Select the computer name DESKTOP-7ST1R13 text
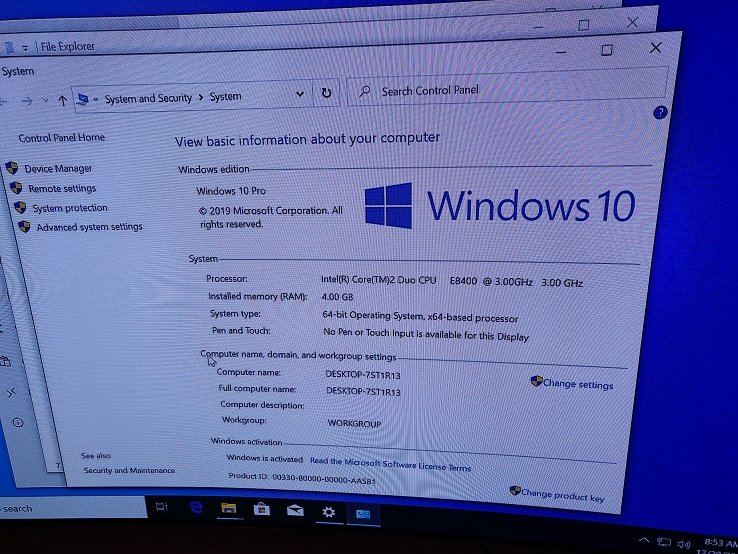738x554 pixels. pos(363,375)
